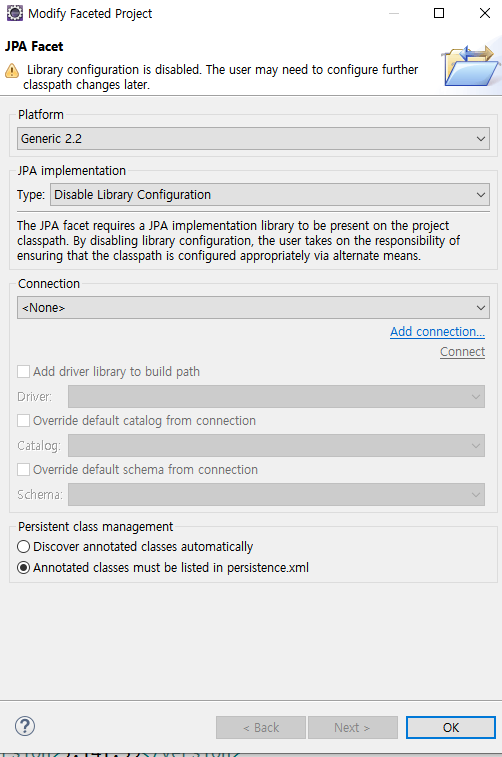Click the help question mark icon

pos(25,726)
